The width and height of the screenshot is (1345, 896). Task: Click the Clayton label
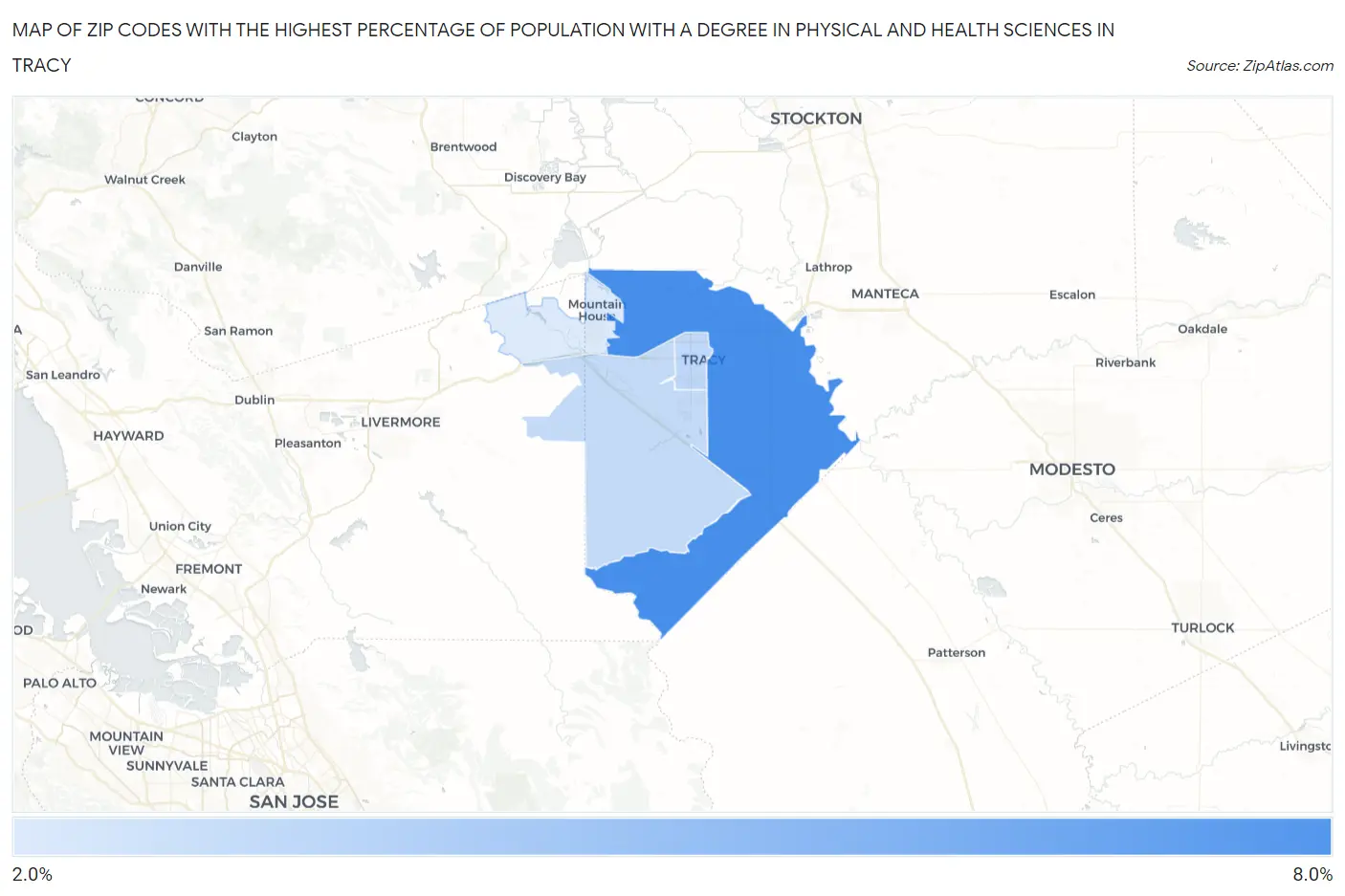[254, 137]
